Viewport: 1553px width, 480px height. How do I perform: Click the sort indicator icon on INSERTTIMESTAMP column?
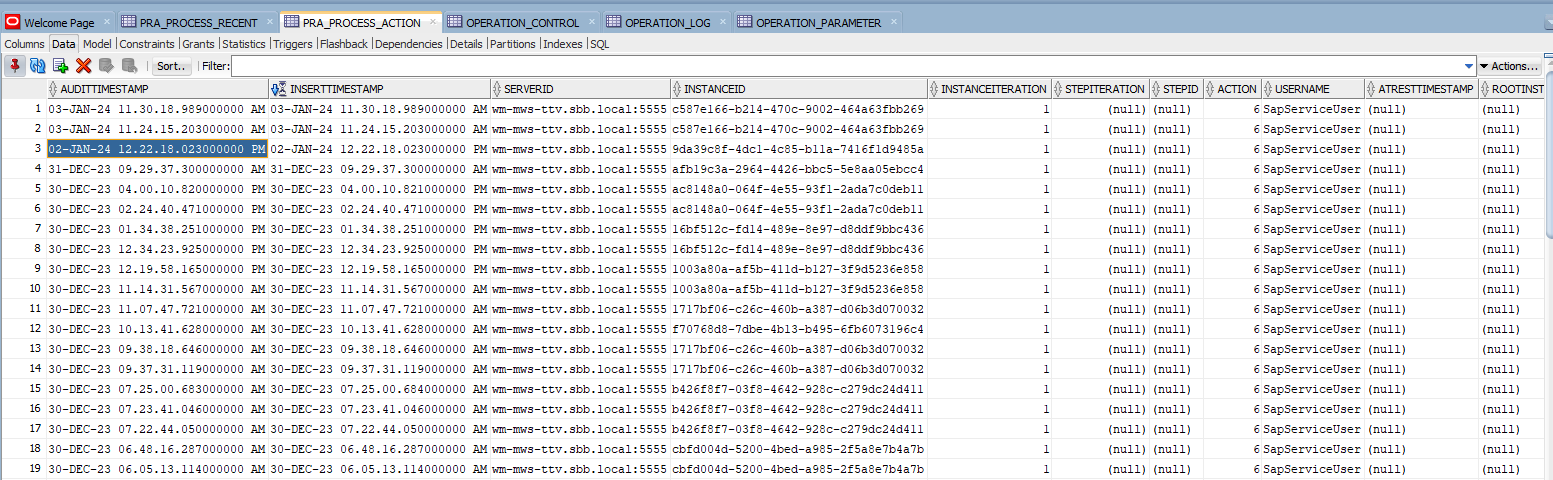(x=279, y=89)
